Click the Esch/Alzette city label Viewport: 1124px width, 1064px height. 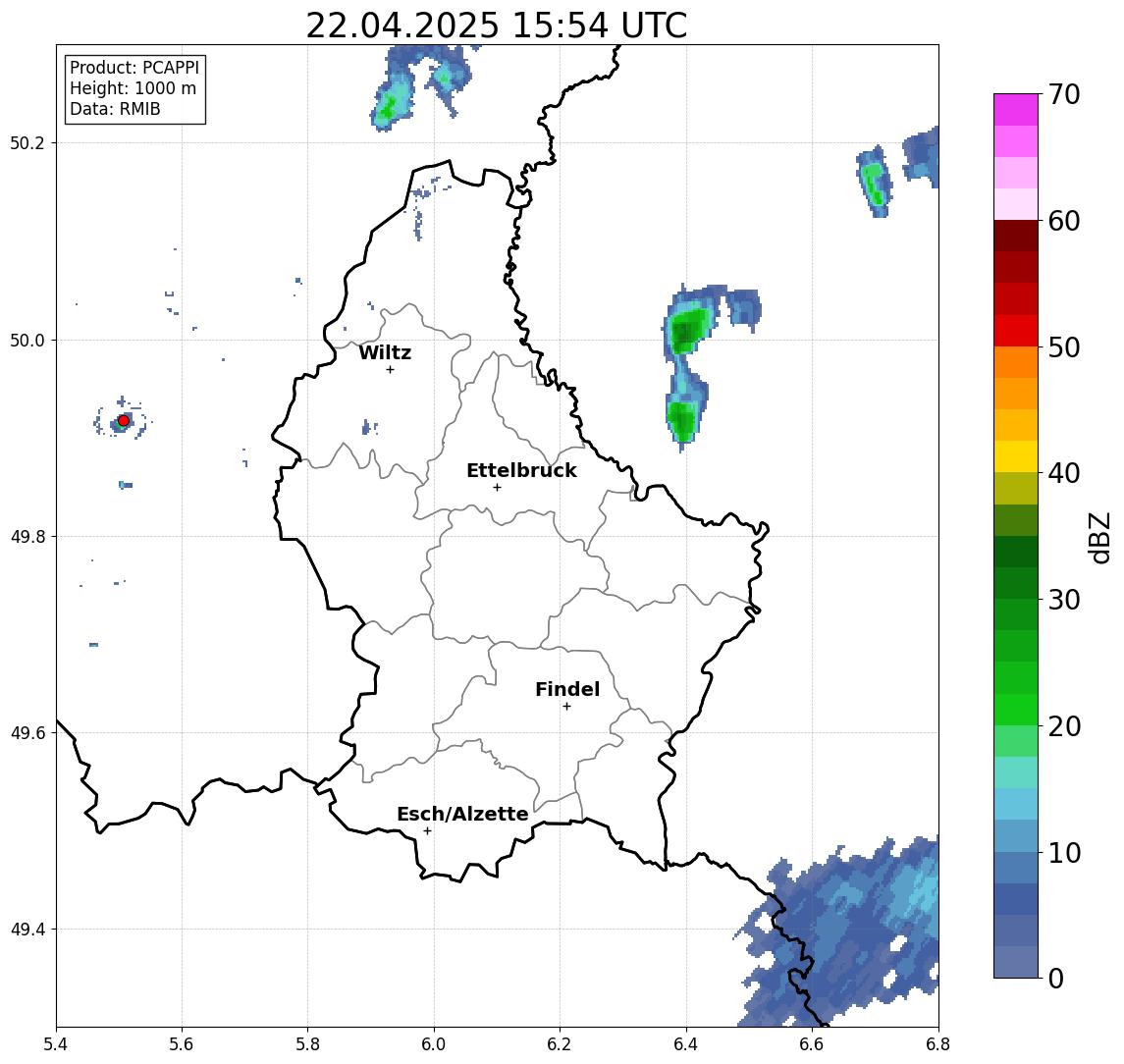pyautogui.click(x=462, y=814)
